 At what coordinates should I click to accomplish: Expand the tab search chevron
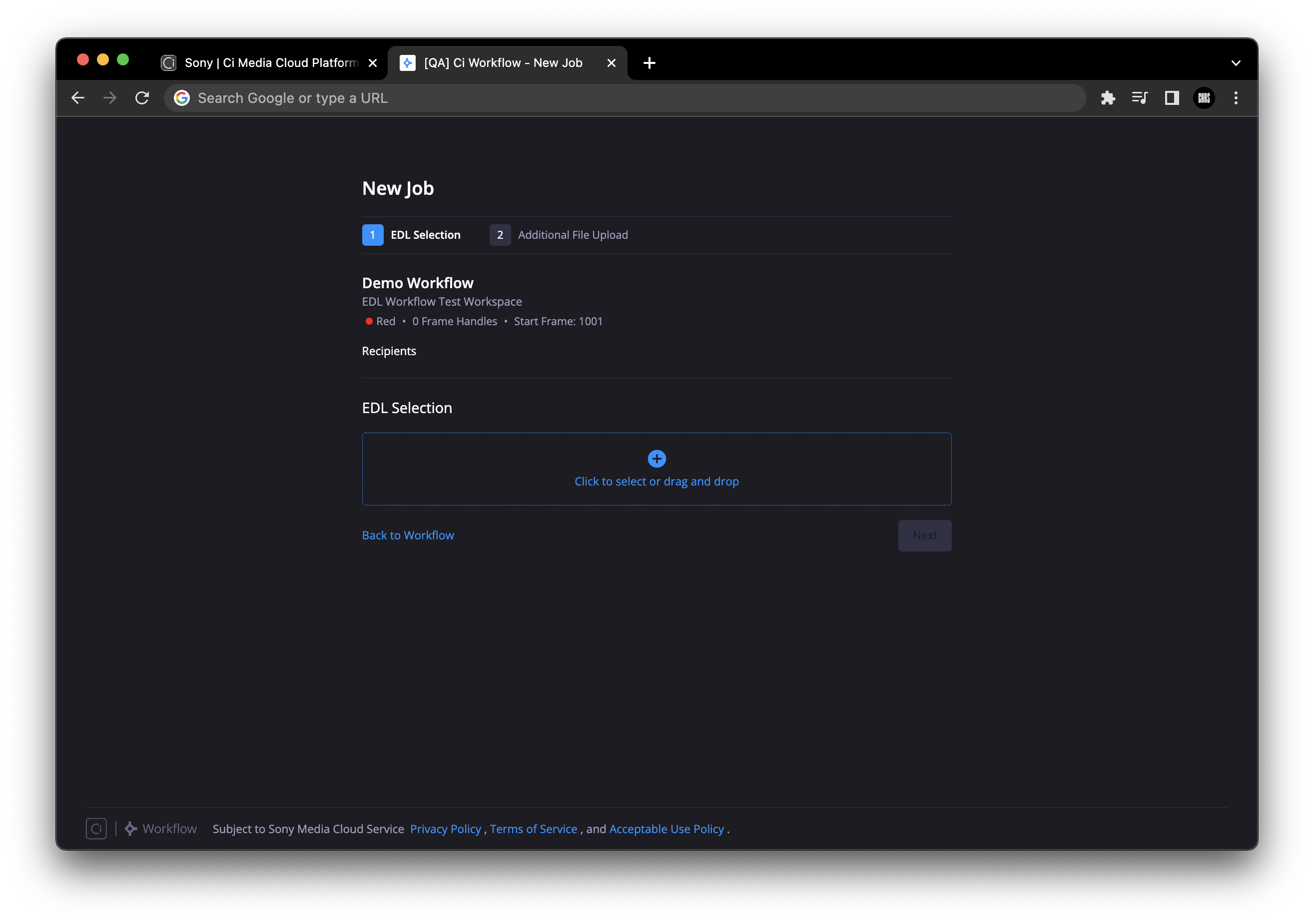click(x=1236, y=63)
